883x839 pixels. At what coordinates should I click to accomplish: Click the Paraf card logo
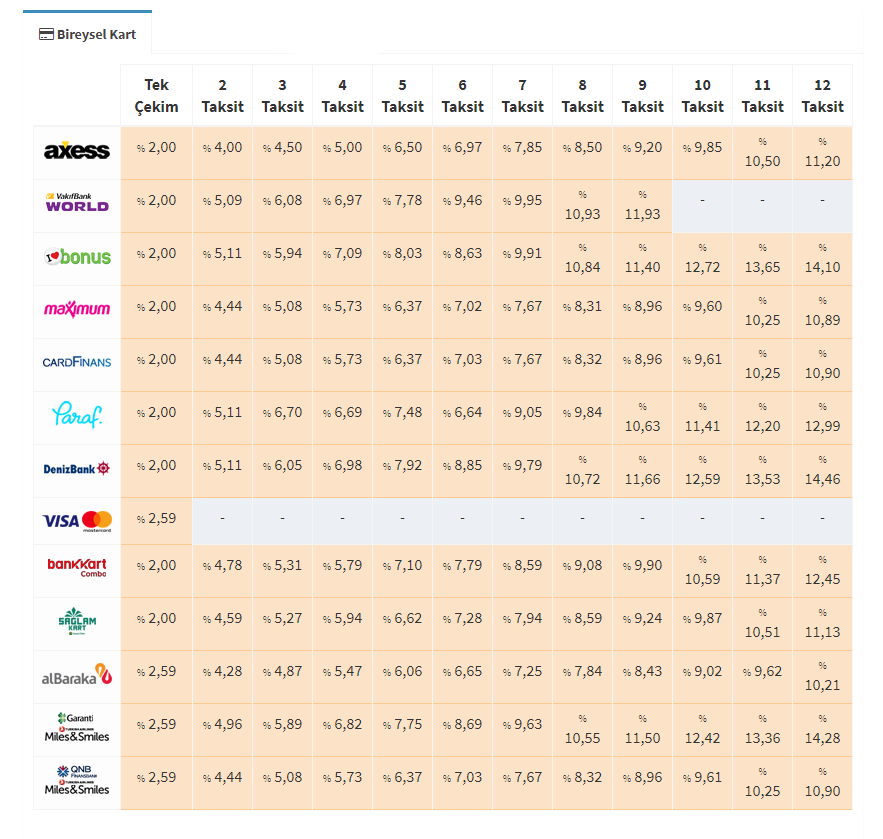[77, 415]
